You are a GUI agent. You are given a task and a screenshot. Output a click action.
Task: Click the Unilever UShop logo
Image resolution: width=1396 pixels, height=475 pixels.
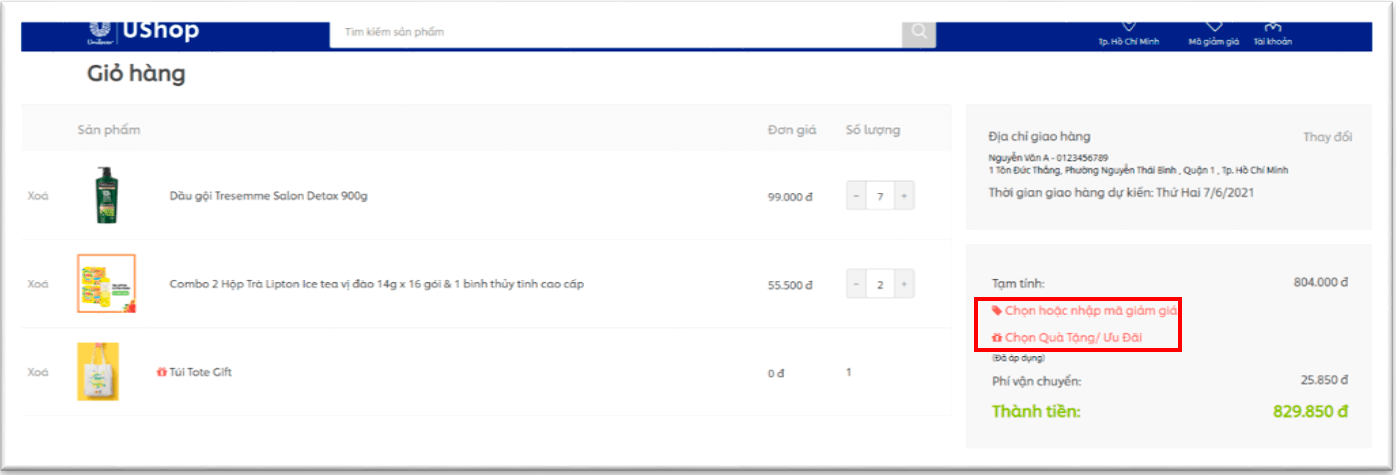[x=144, y=30]
